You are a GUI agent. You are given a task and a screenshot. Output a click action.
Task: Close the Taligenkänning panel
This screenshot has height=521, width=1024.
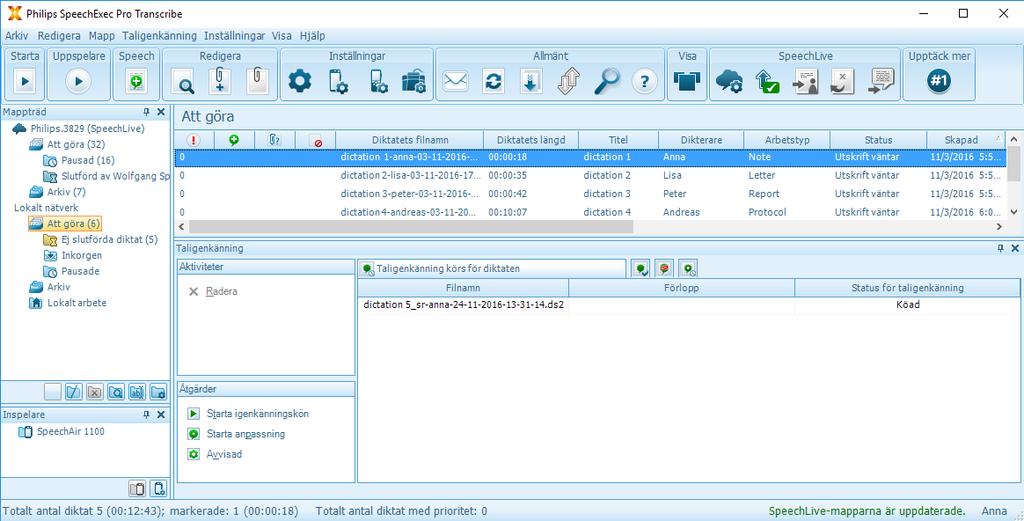(x=1015, y=249)
